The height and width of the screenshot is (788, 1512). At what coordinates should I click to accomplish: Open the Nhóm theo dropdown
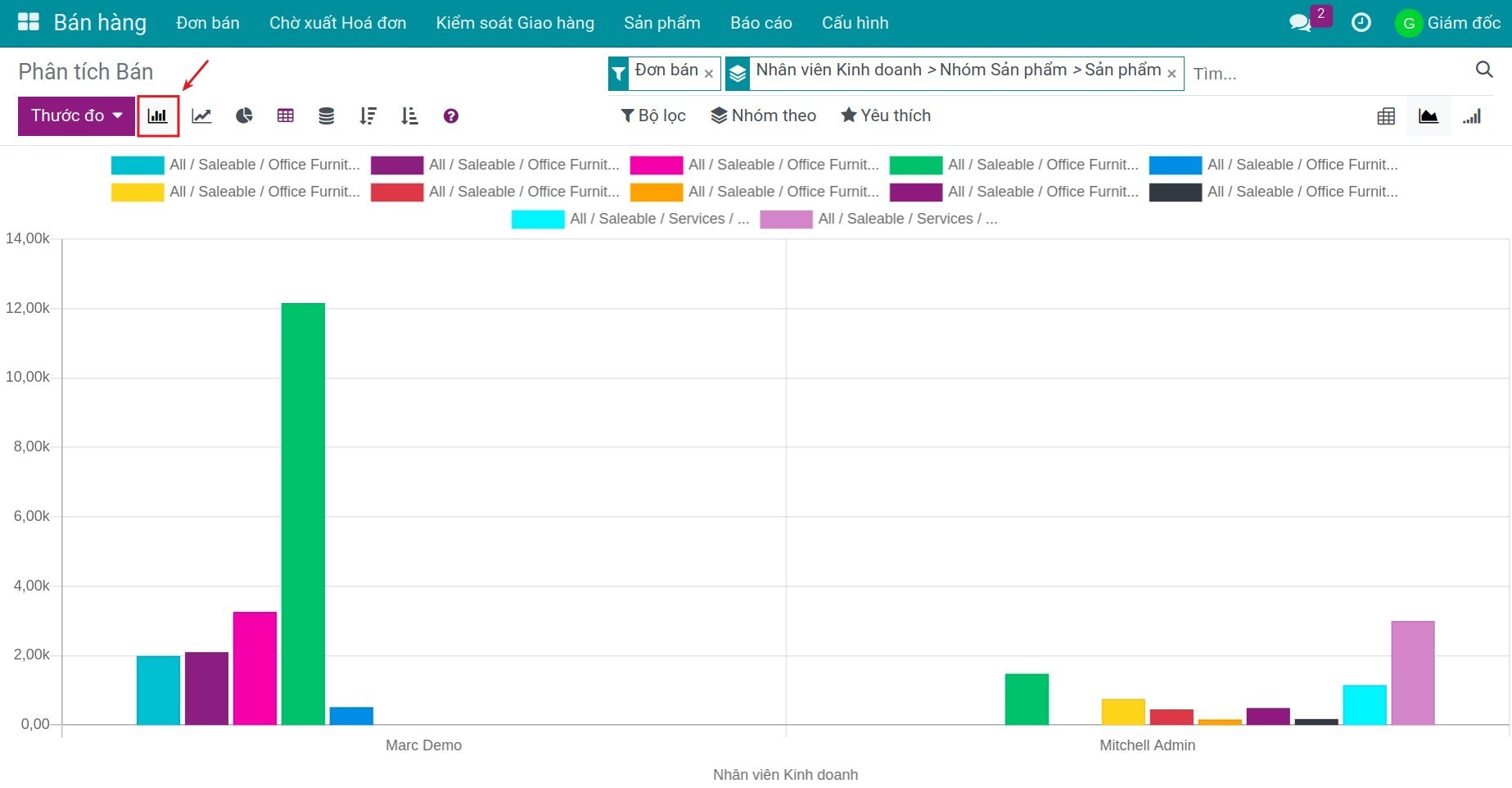763,116
